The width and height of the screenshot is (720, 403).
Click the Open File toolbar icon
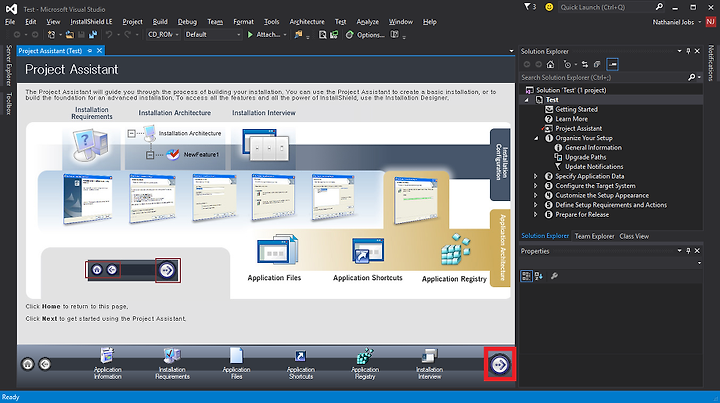[69, 34]
